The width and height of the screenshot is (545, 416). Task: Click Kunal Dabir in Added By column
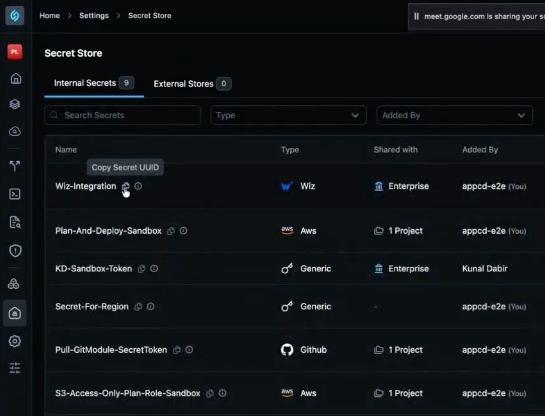coord(485,269)
